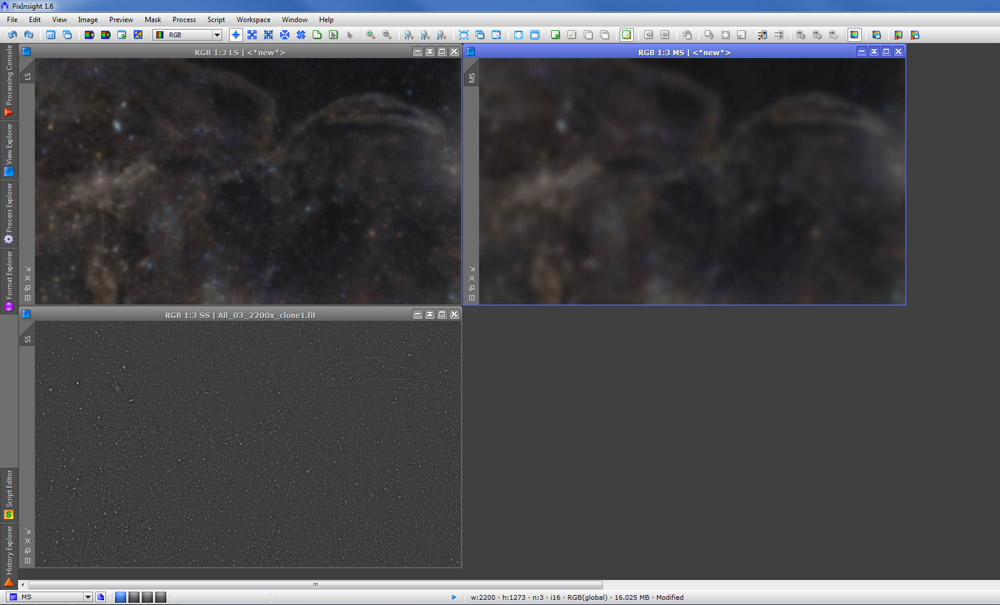Click the horizontal workspace scrollbar
This screenshot has width=1000, height=605.
pyautogui.click(x=314, y=585)
